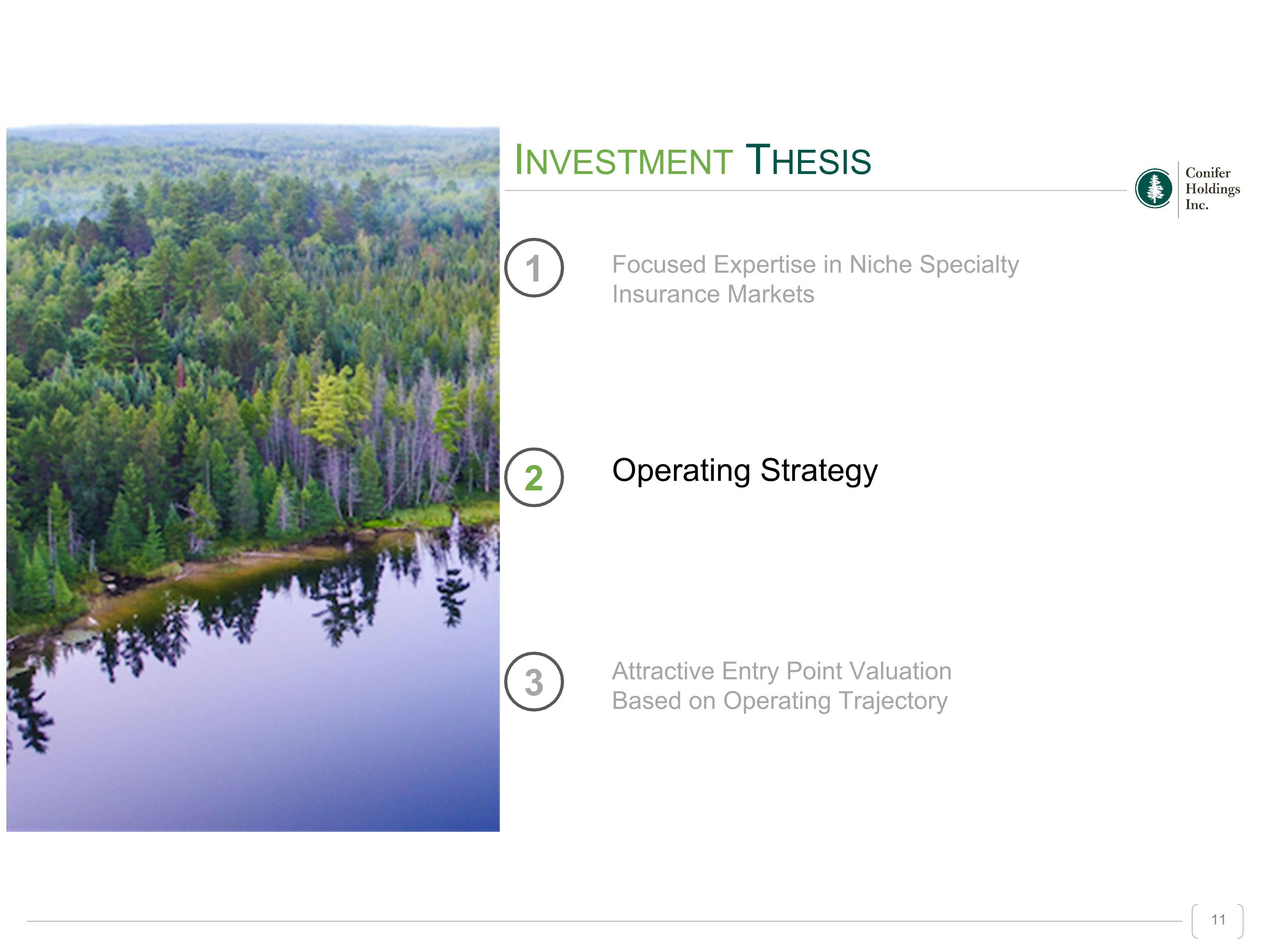Click Based on Operating Trajectory line

click(x=780, y=701)
